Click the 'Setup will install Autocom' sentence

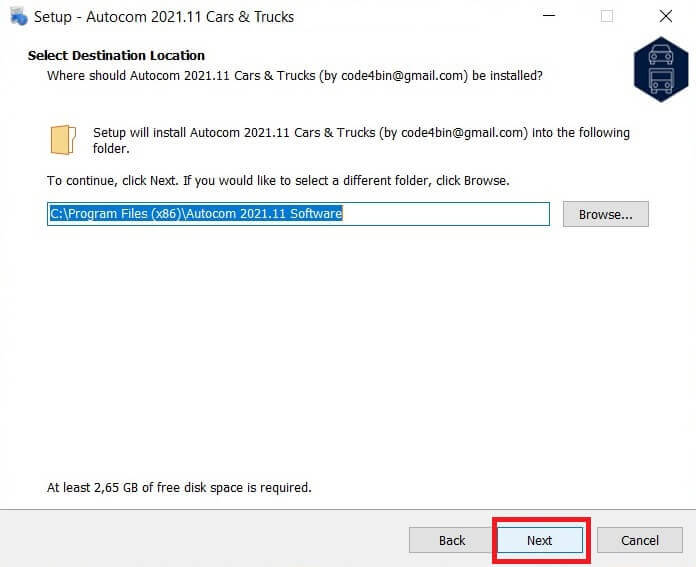(x=361, y=140)
